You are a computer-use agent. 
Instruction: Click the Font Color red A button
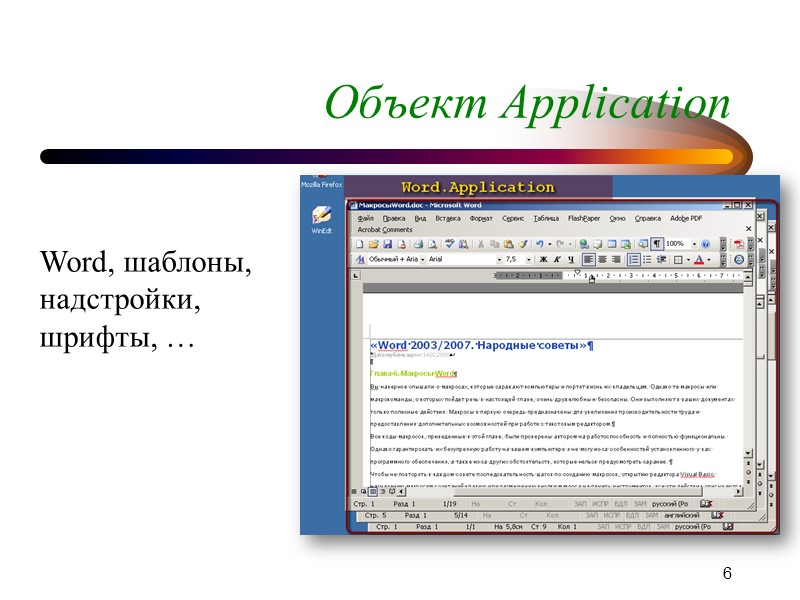(699, 259)
